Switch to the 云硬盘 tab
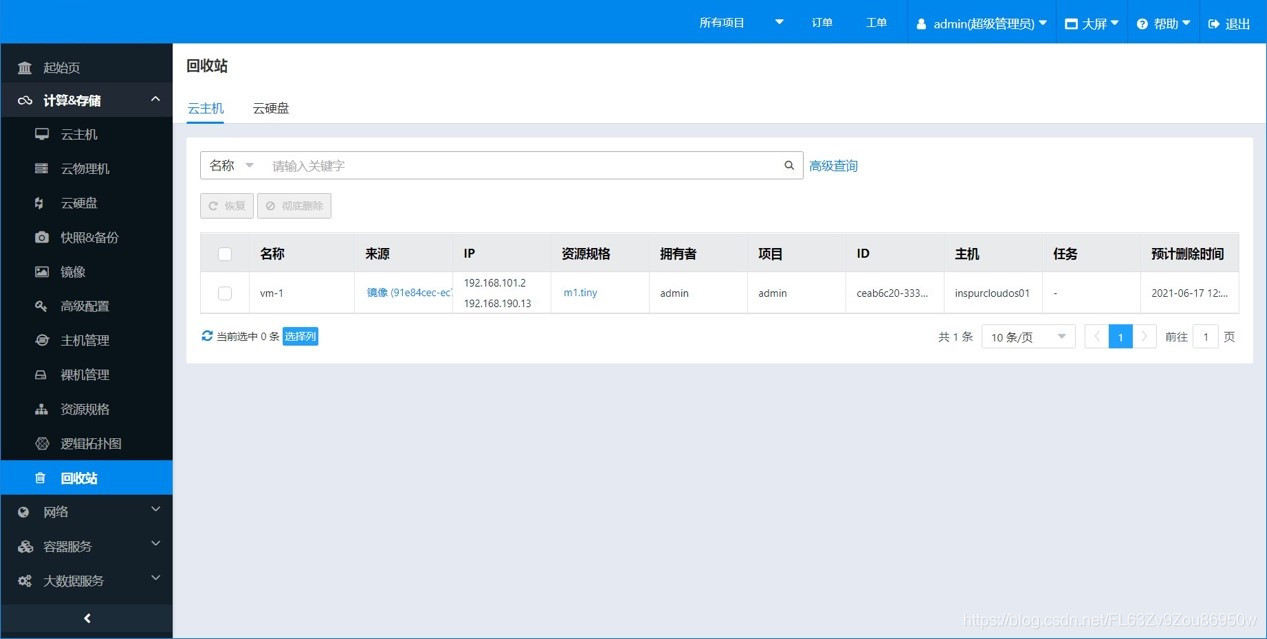Screen dimensions: 1267x639 (x=271, y=108)
